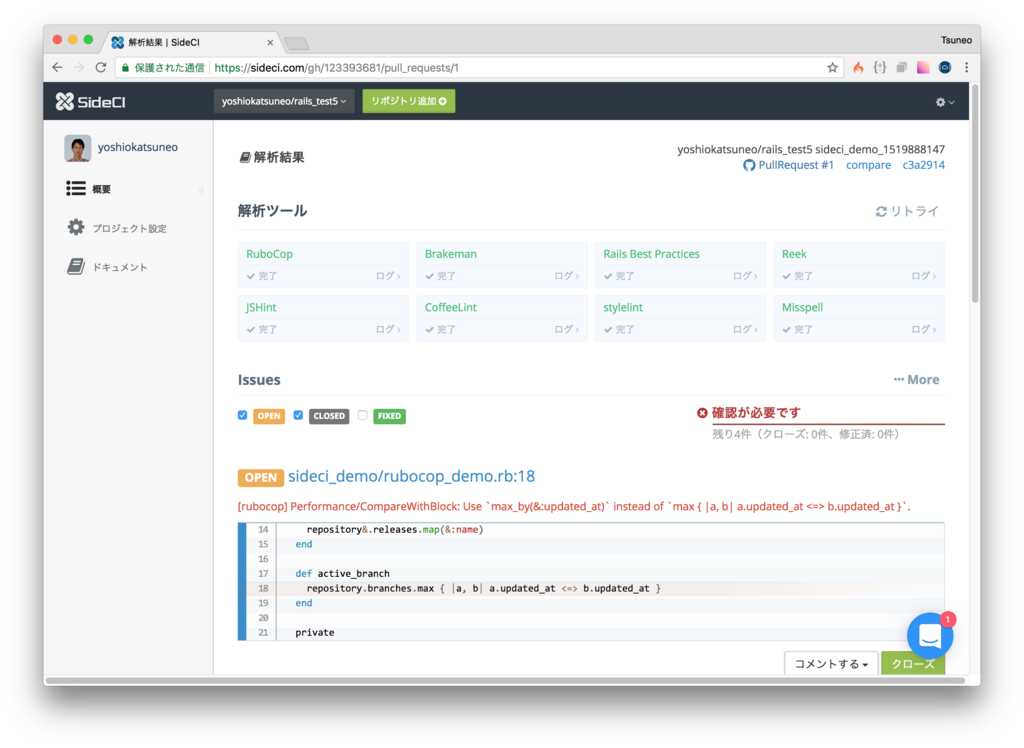The image size is (1024, 748).
Task: Open the Brakeman ログ link
Action: pos(566,276)
